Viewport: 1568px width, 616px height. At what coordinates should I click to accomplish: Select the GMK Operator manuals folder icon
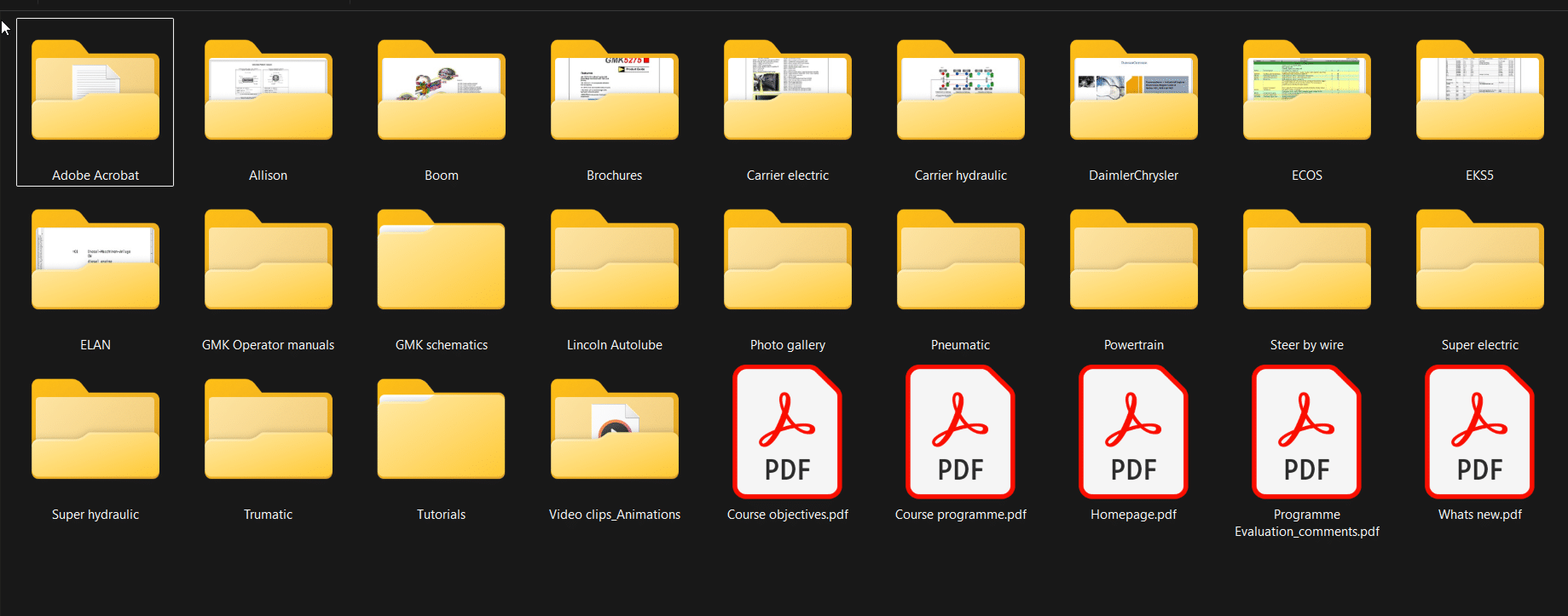(269, 259)
